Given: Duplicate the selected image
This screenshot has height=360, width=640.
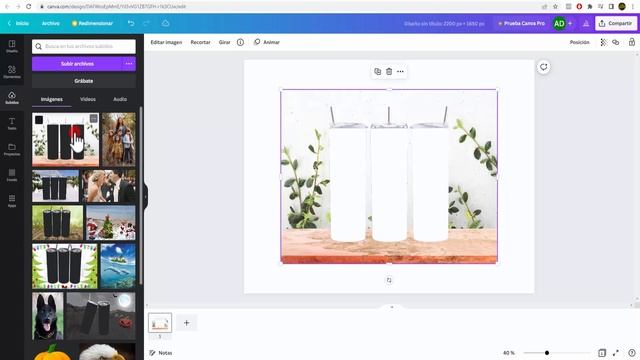Looking at the screenshot, I should tap(378, 71).
